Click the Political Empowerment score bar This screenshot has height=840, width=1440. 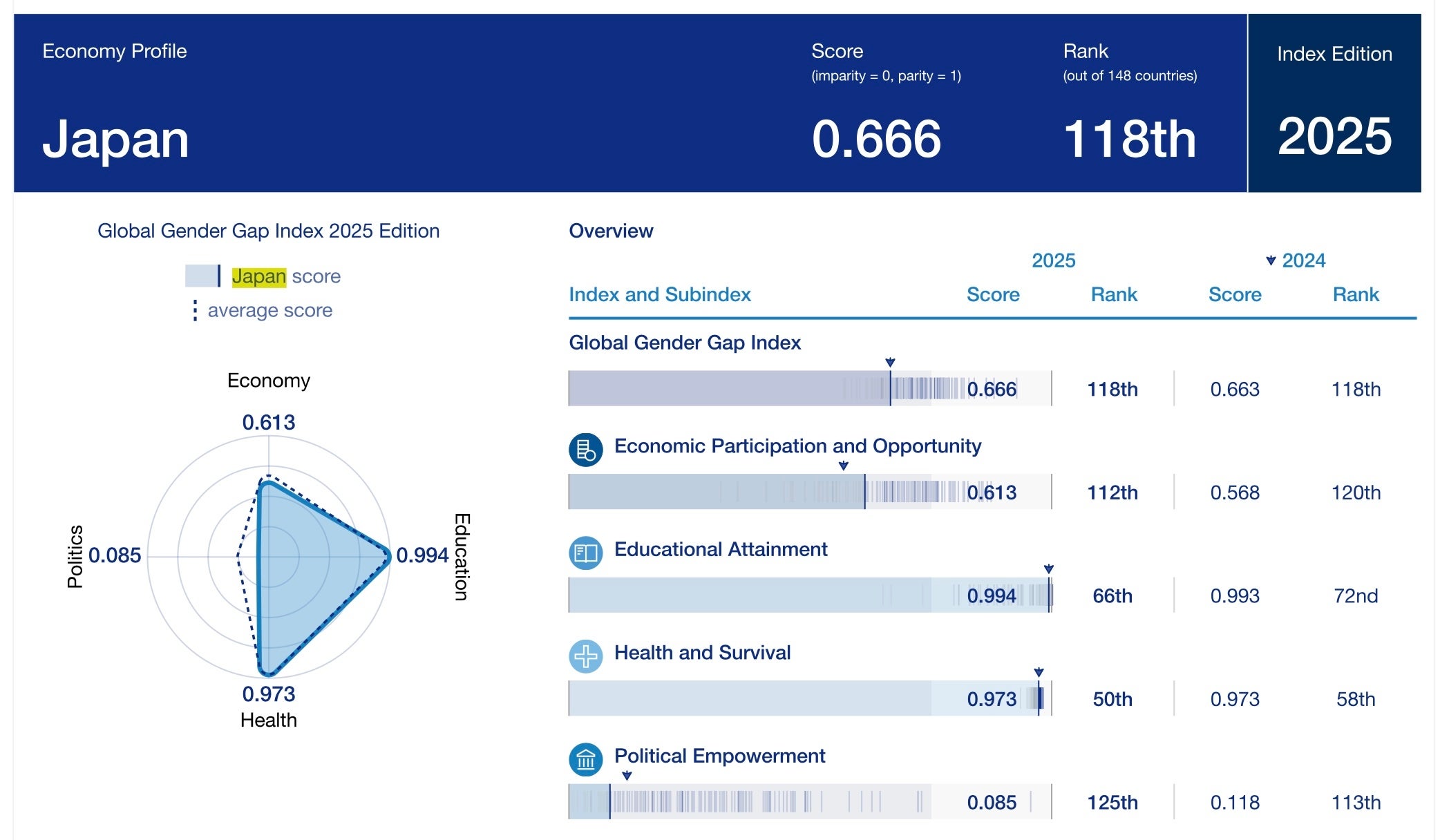(x=810, y=802)
